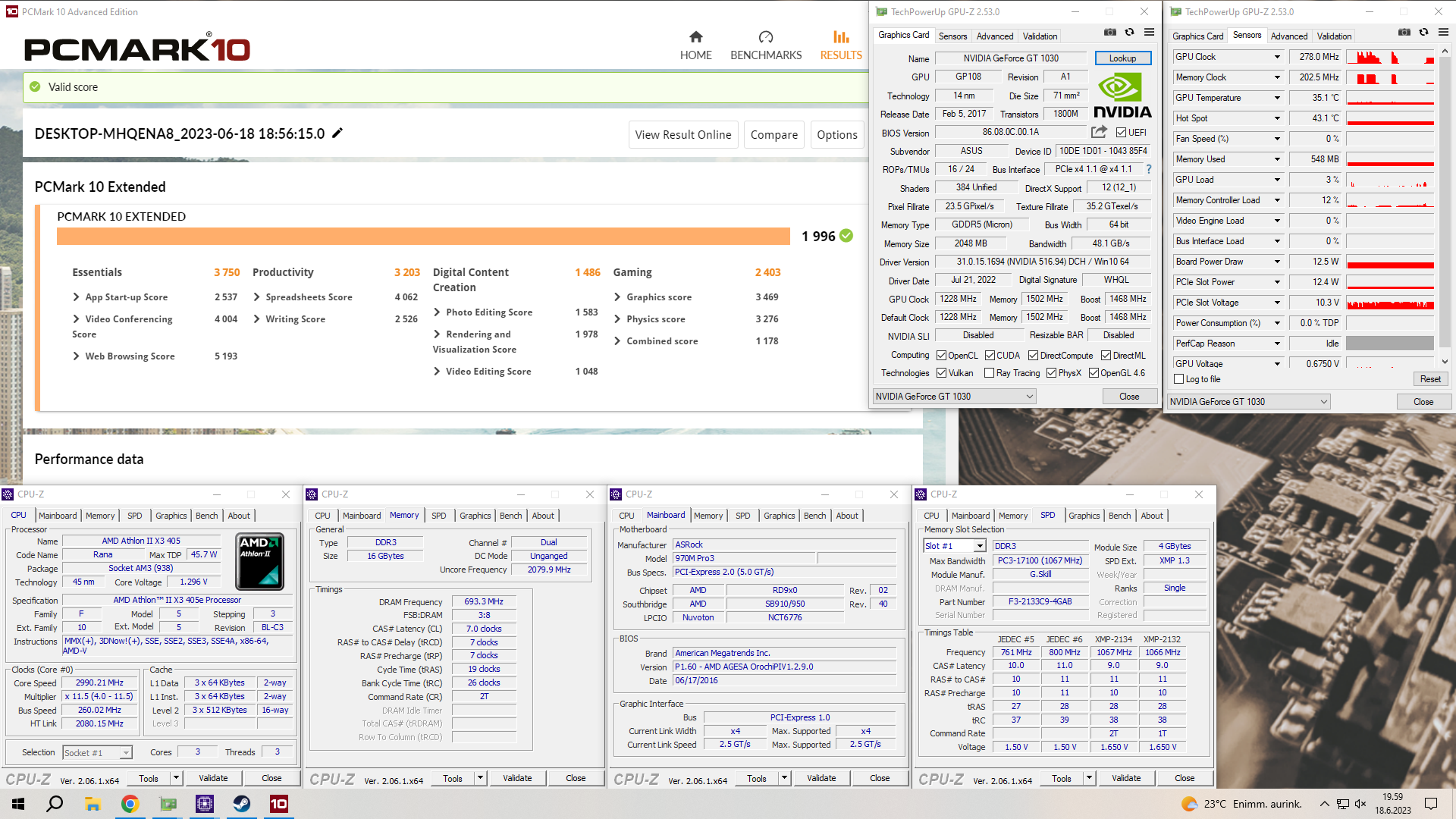Click the GPU Name field NVIDIA GeForce GT 1030

click(1011, 58)
